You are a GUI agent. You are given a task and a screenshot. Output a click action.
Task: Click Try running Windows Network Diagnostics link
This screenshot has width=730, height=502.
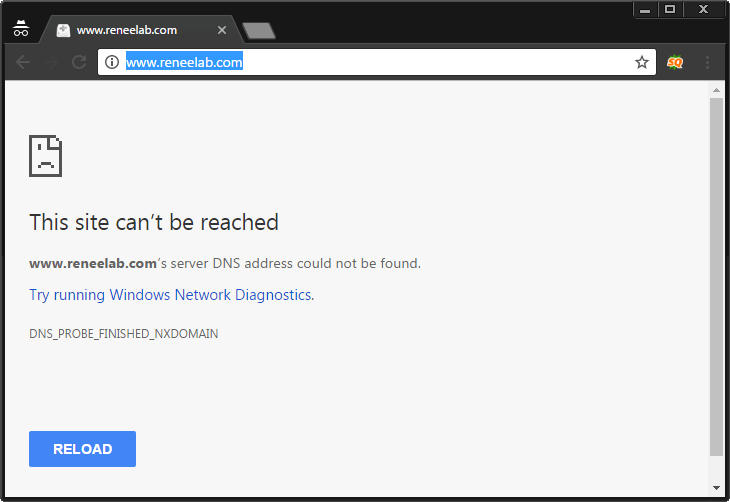pos(171,295)
